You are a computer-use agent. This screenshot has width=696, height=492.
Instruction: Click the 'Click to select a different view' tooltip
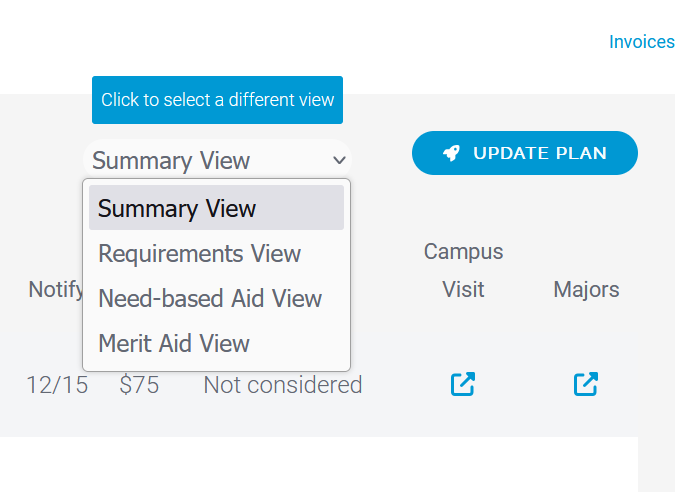[x=217, y=100]
